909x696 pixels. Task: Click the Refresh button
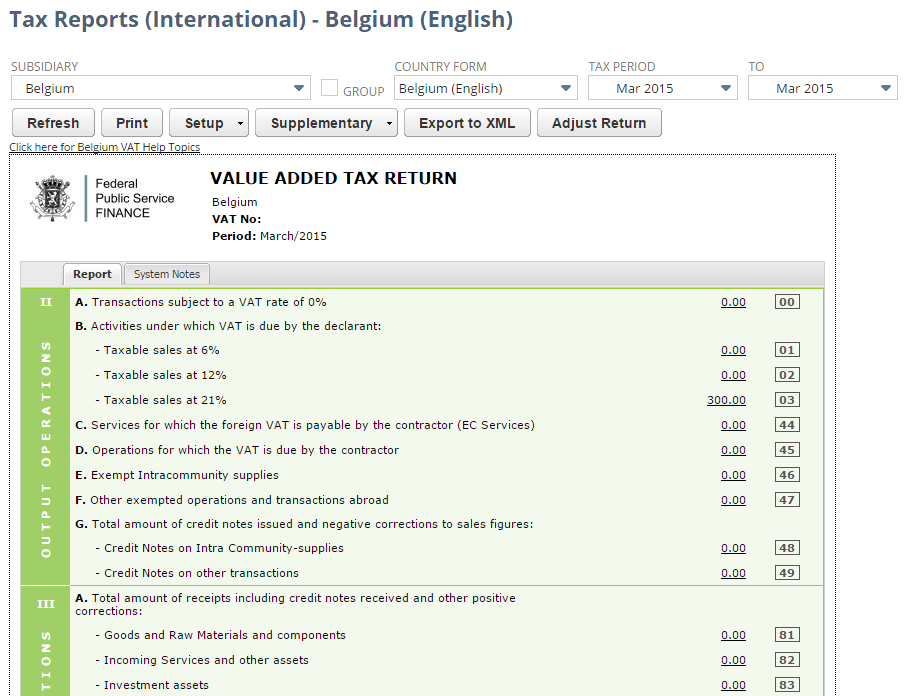tap(53, 122)
